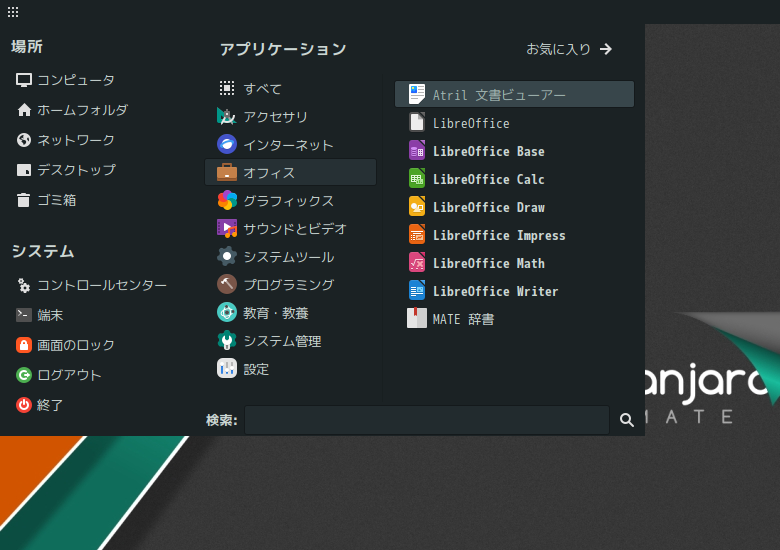Click the お気に入り right arrow
This screenshot has height=550, width=780.
[x=606, y=49]
